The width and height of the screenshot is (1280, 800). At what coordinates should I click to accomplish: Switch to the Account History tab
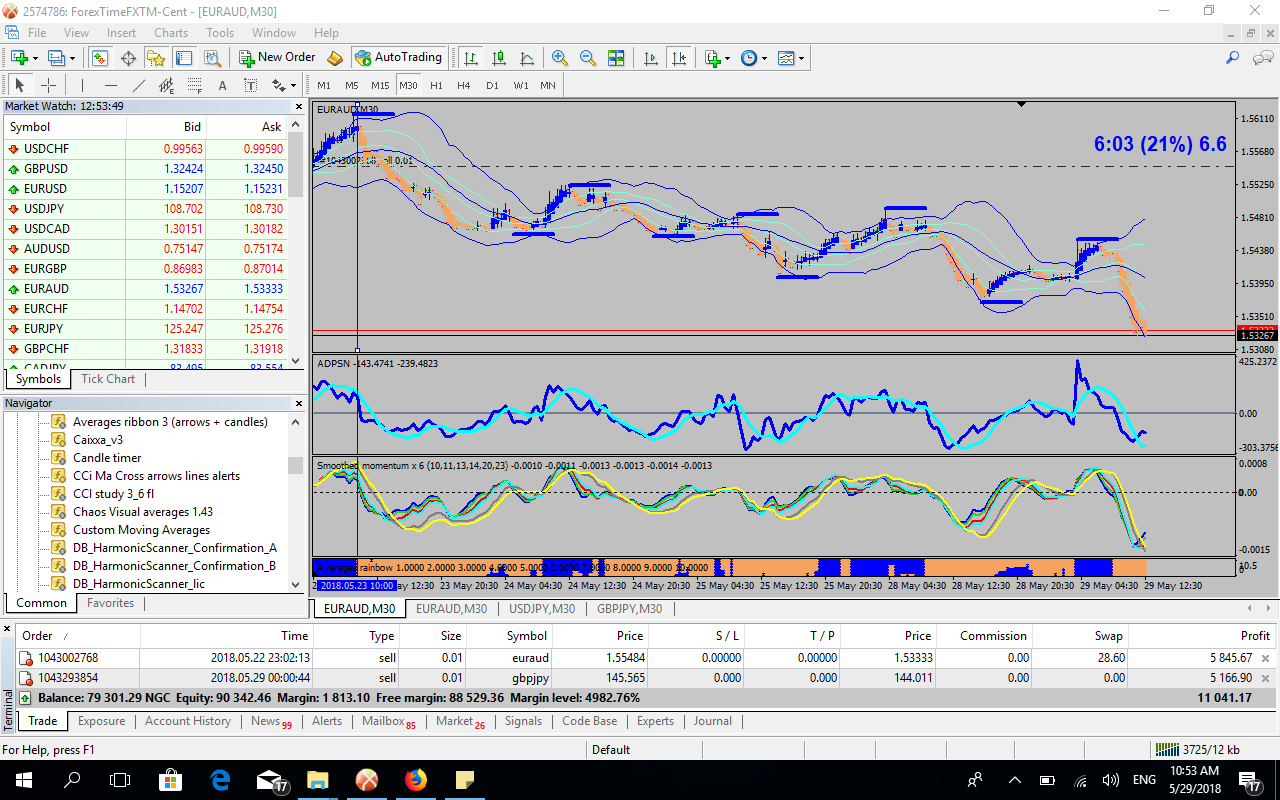coord(188,721)
